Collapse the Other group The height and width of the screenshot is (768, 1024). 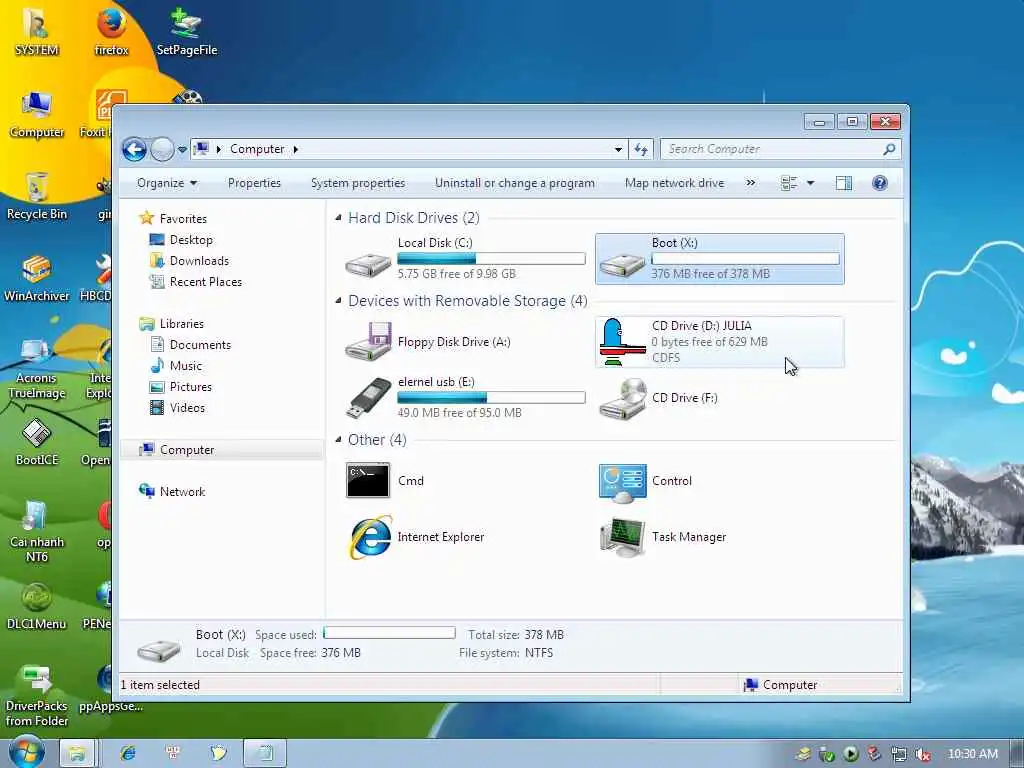tap(338, 440)
